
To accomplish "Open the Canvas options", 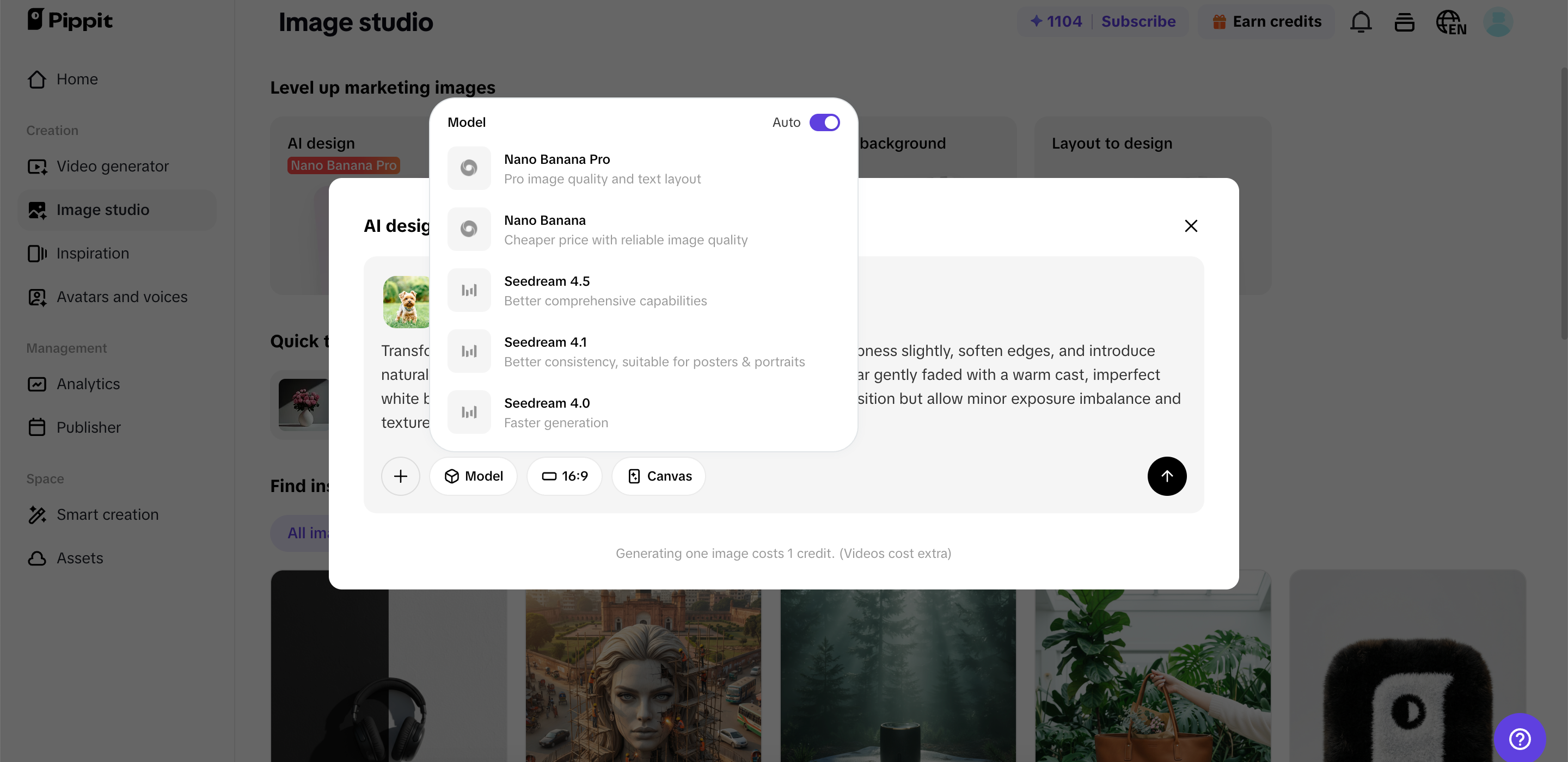I will (x=658, y=476).
